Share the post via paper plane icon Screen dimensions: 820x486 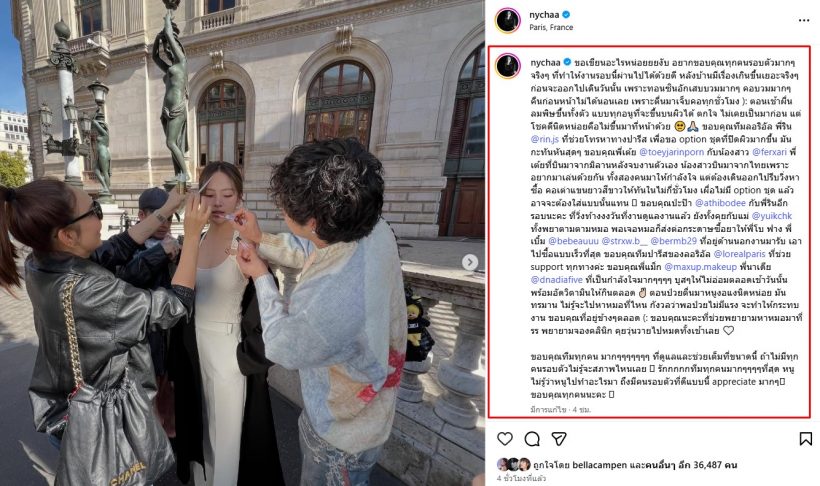pos(559,438)
